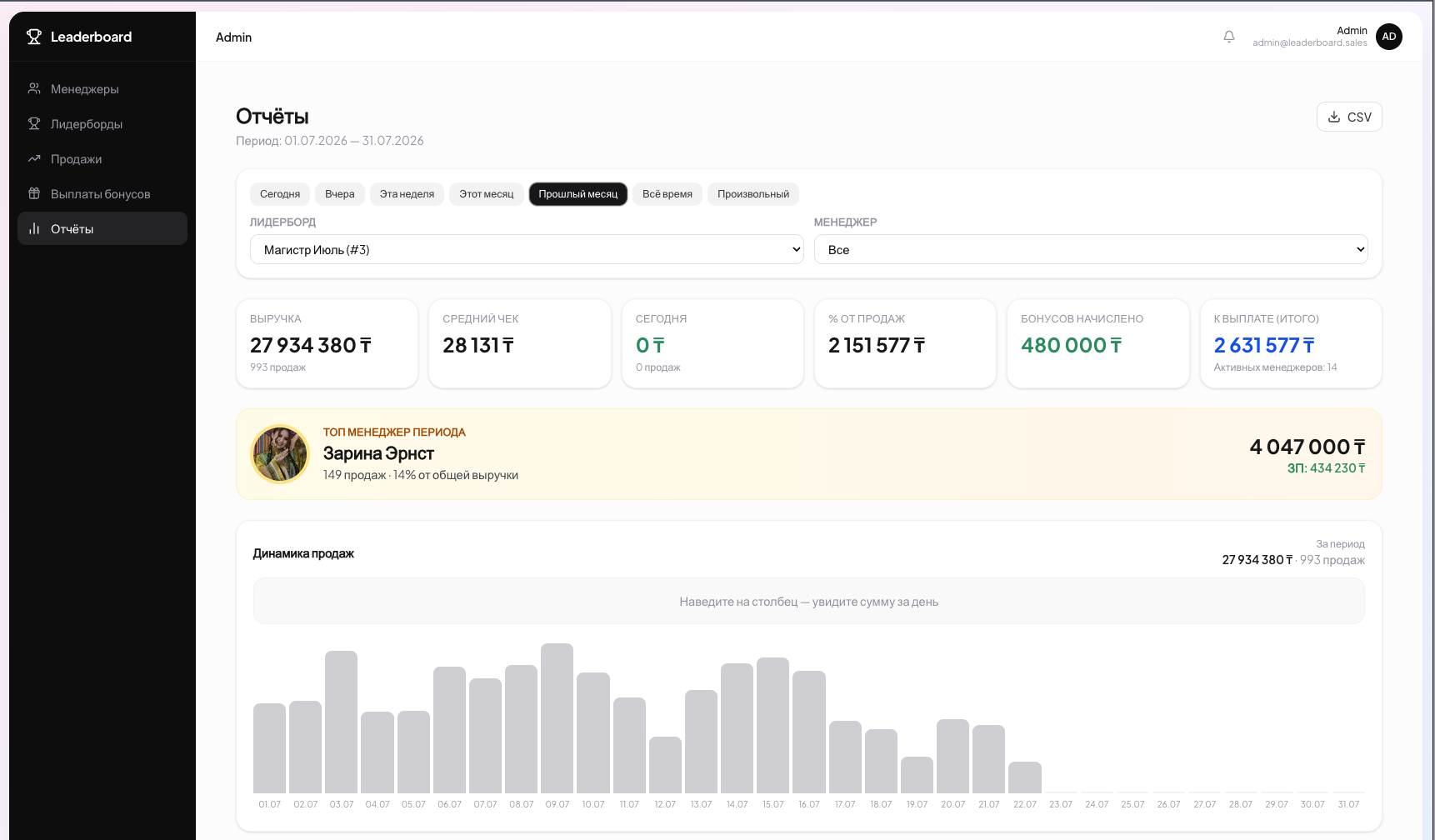Click the Лидерборды trophy icon in sidebar

(34, 123)
